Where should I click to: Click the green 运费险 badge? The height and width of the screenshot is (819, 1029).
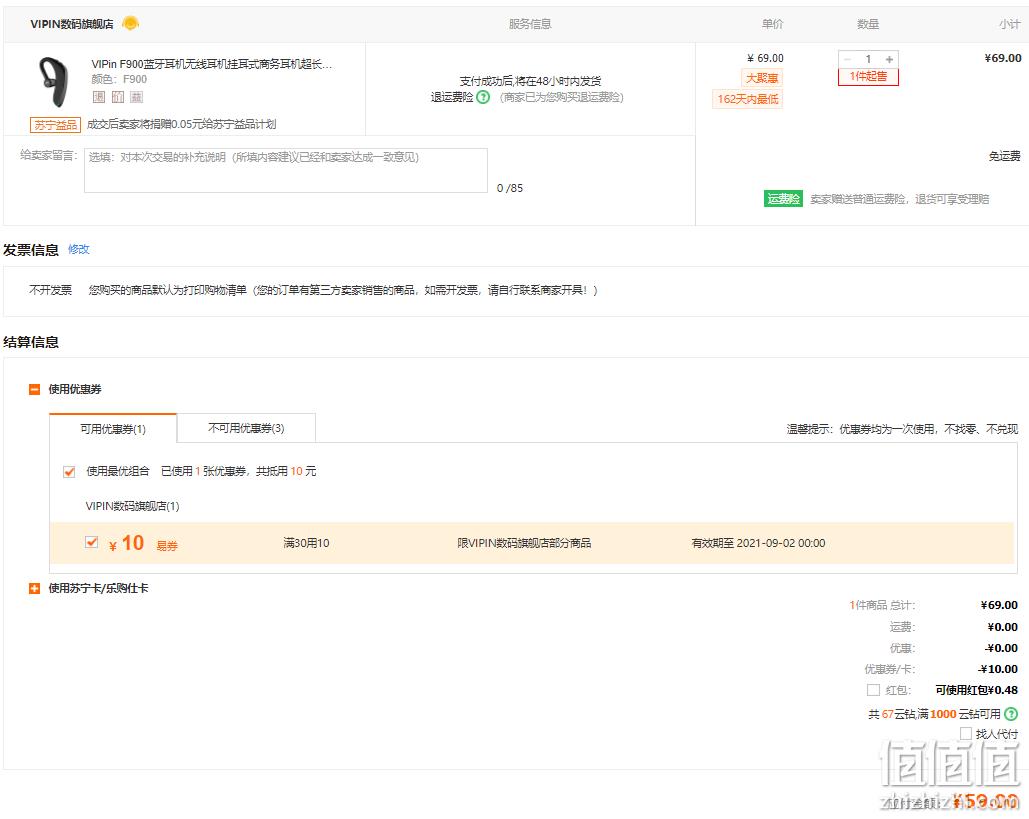(784, 199)
